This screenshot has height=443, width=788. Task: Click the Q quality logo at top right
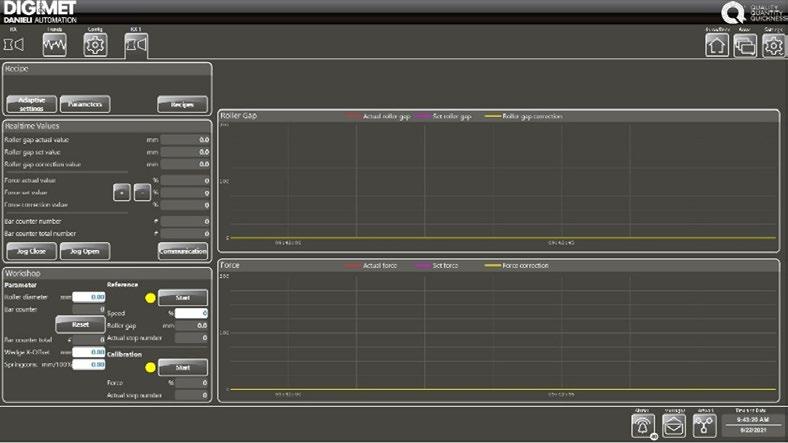[733, 12]
